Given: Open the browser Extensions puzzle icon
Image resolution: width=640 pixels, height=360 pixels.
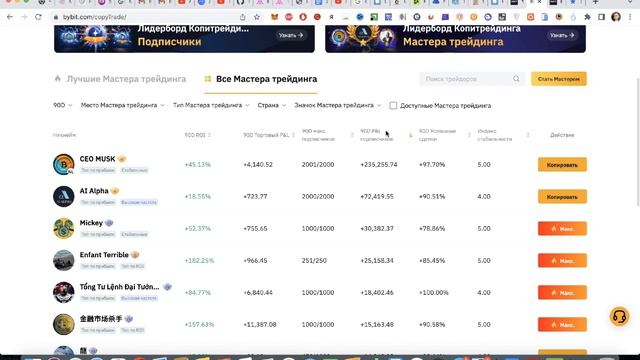Looking at the screenshot, I should click(x=587, y=17).
